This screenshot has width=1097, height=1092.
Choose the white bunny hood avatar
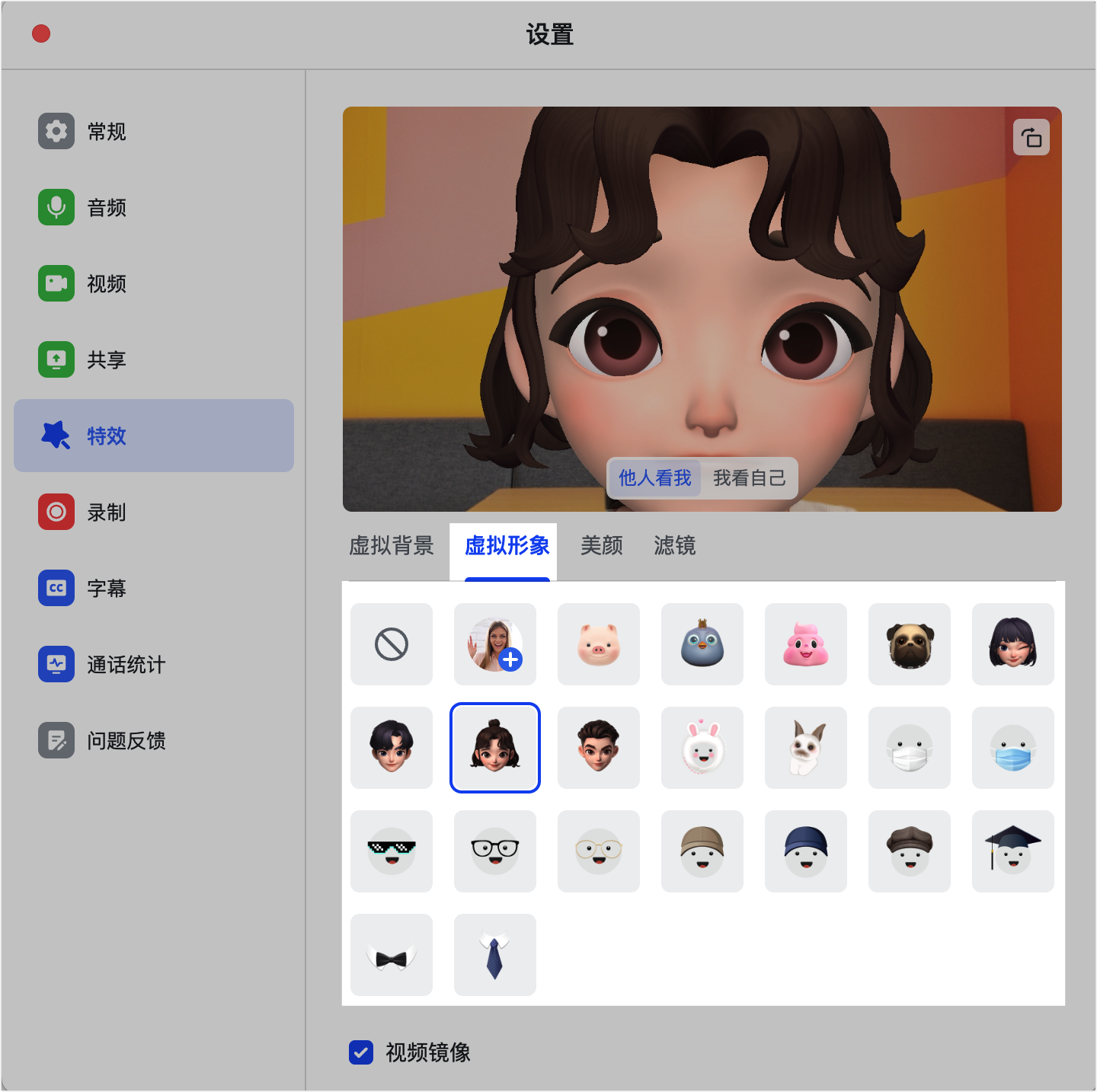point(702,748)
